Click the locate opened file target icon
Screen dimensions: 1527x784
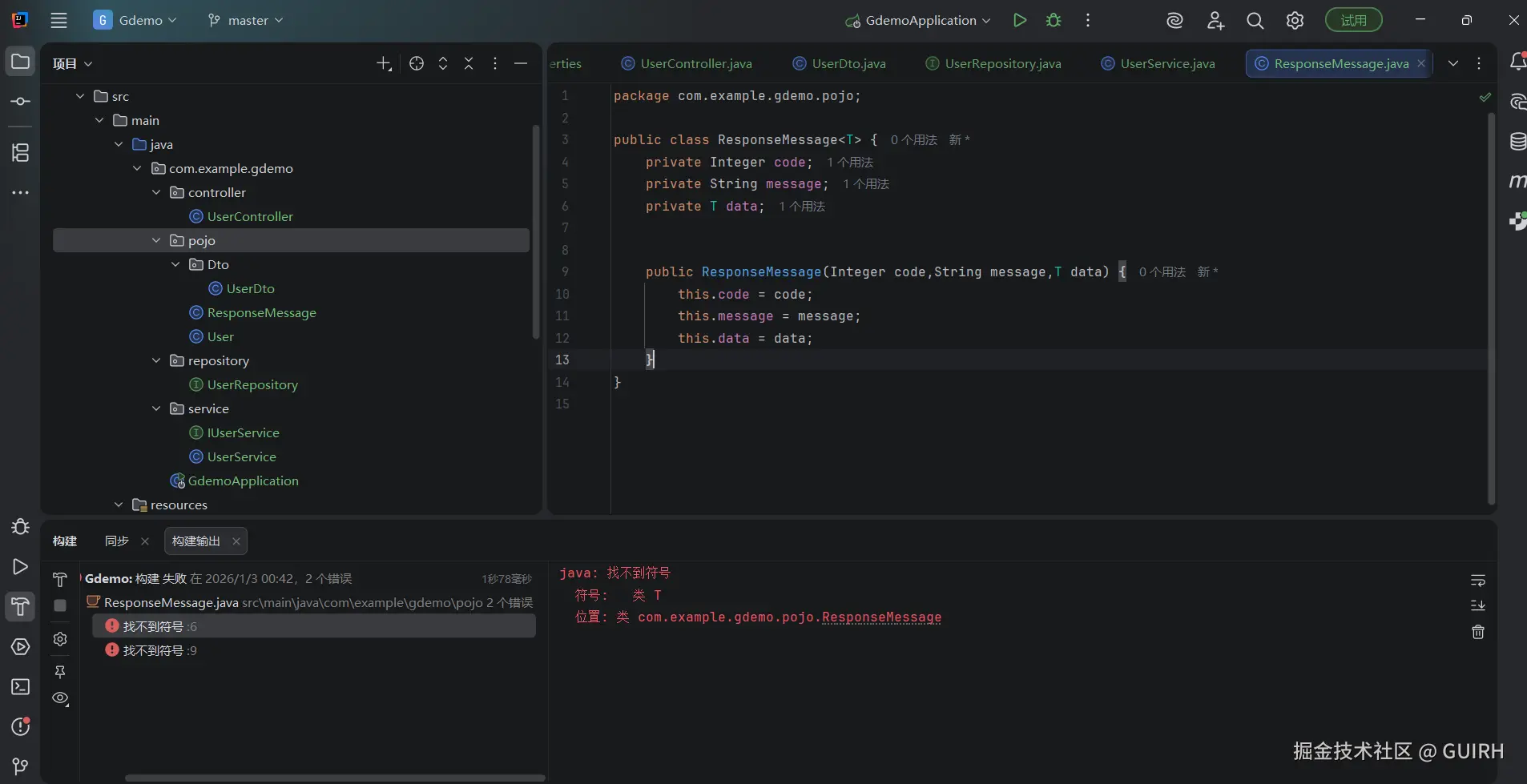point(417,63)
